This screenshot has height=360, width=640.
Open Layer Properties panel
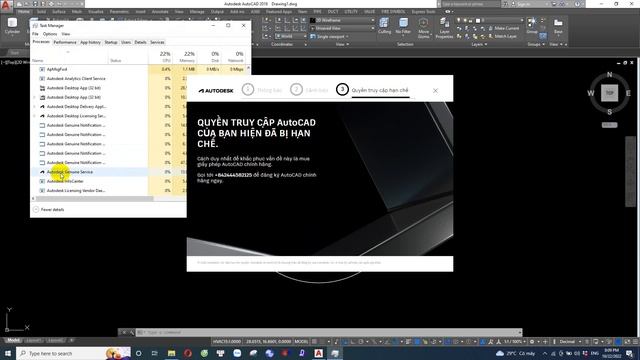[x=444, y=28]
